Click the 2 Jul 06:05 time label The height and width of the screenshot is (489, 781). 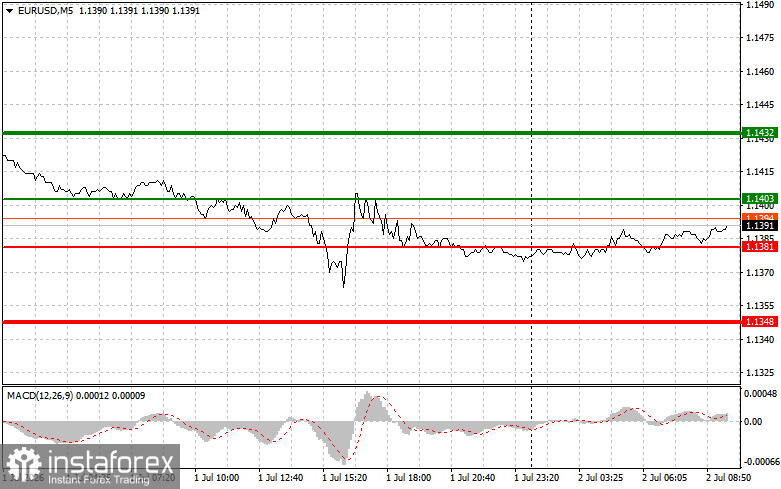point(664,478)
